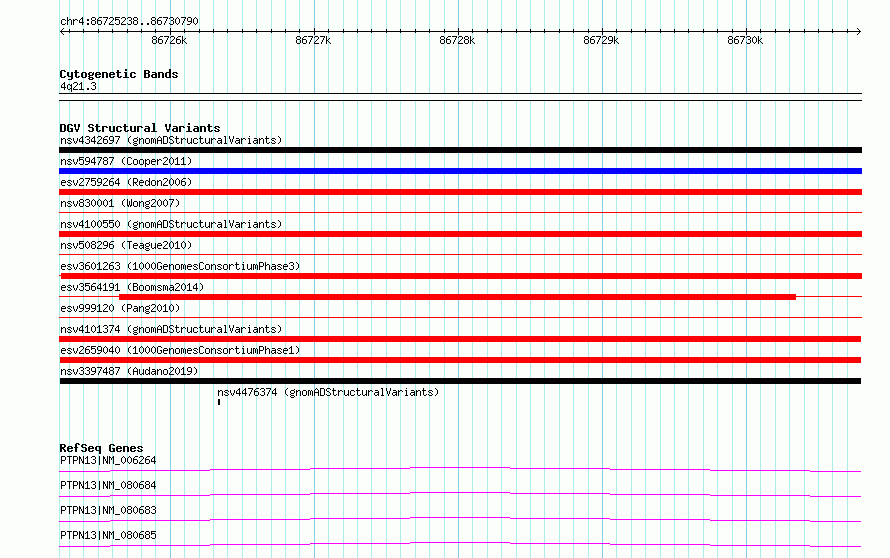
Task: Click the magenta intron line of NM_080684
Action: click(460, 493)
